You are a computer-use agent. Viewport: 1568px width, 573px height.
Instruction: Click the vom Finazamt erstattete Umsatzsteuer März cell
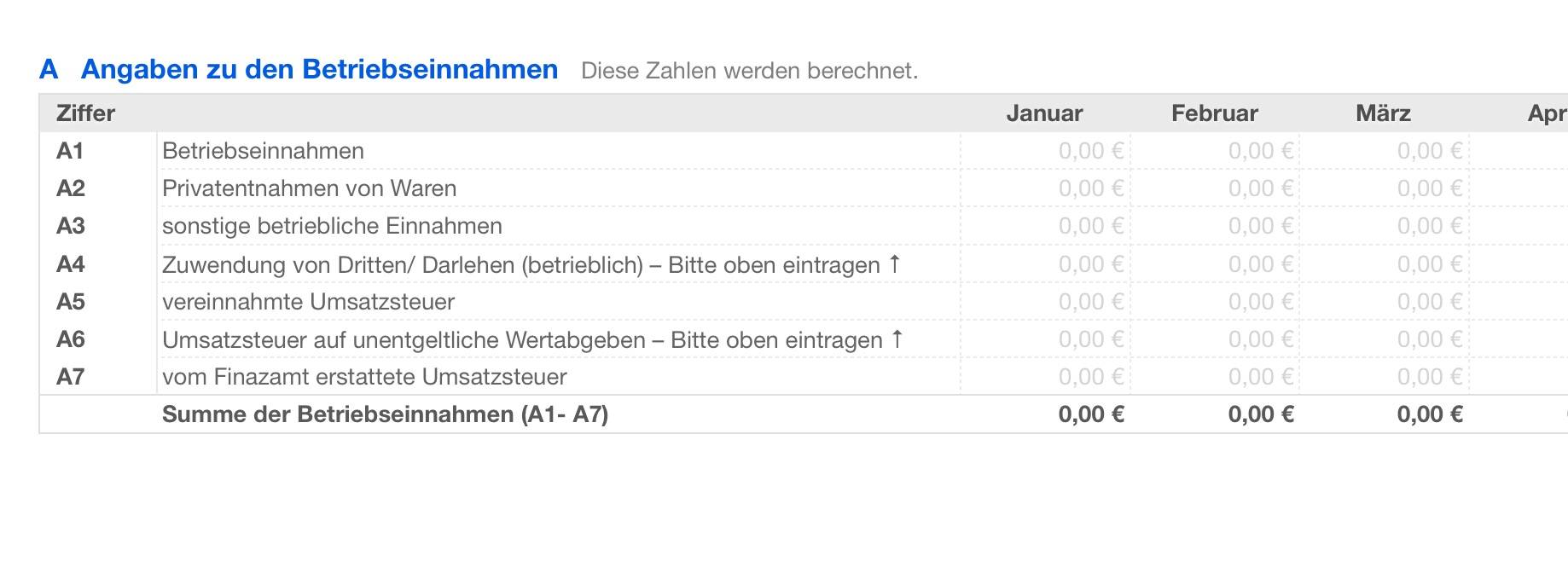pos(1429,377)
